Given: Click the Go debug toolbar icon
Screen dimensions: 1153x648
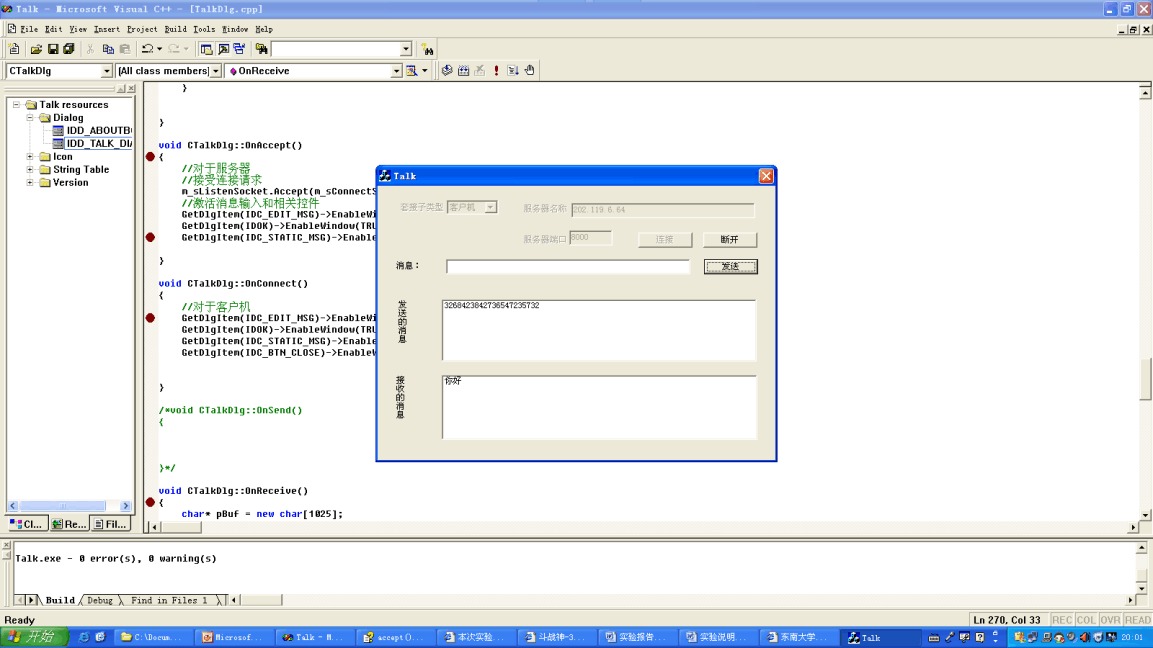Looking at the screenshot, I should [x=513, y=71].
